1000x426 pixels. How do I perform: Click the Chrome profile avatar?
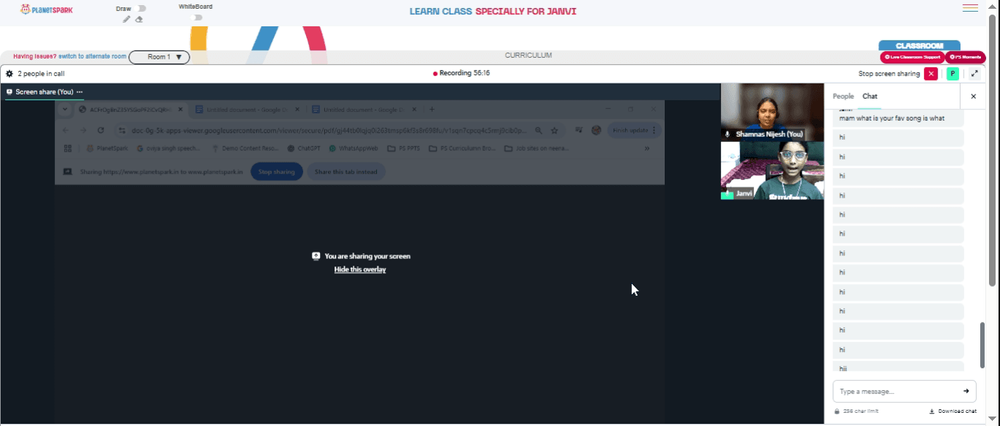click(x=596, y=130)
